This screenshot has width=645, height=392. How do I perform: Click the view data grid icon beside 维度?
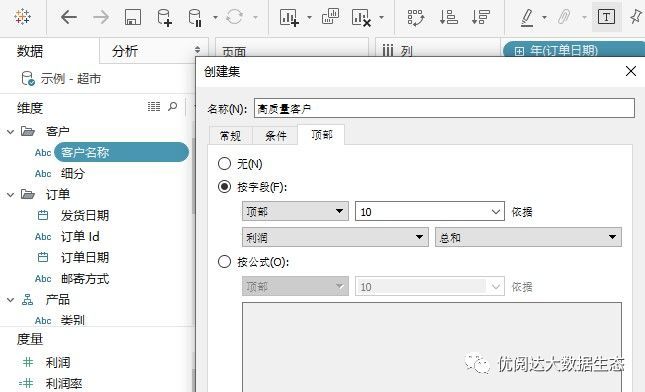point(154,107)
